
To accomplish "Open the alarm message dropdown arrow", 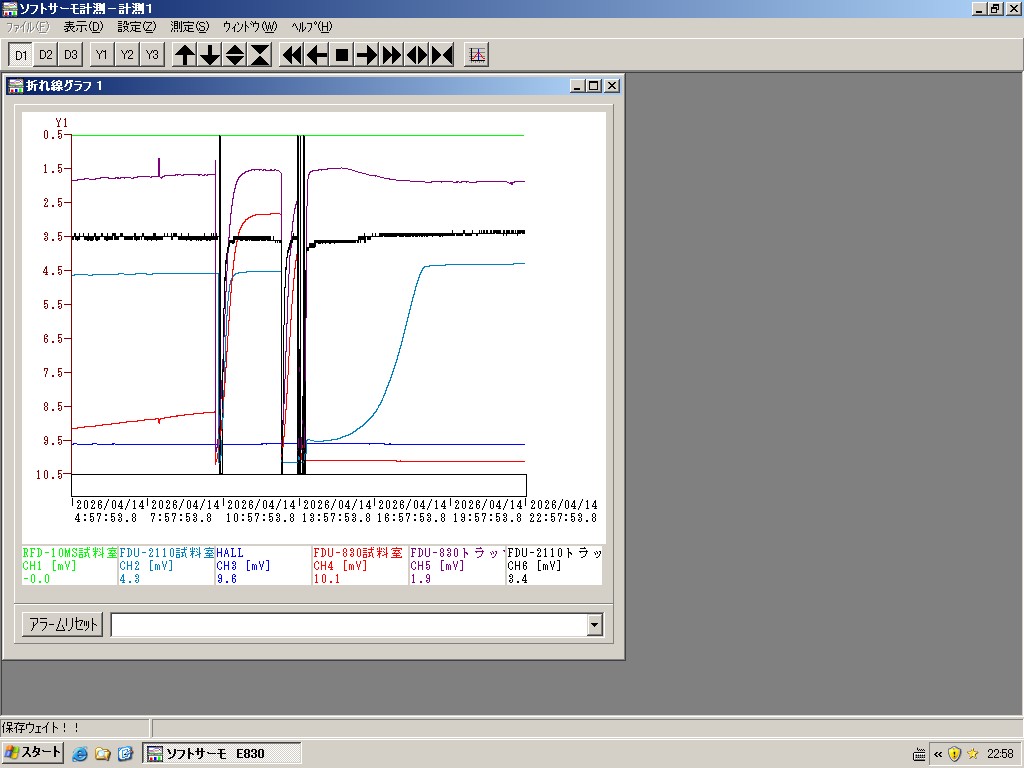I will tap(595, 625).
